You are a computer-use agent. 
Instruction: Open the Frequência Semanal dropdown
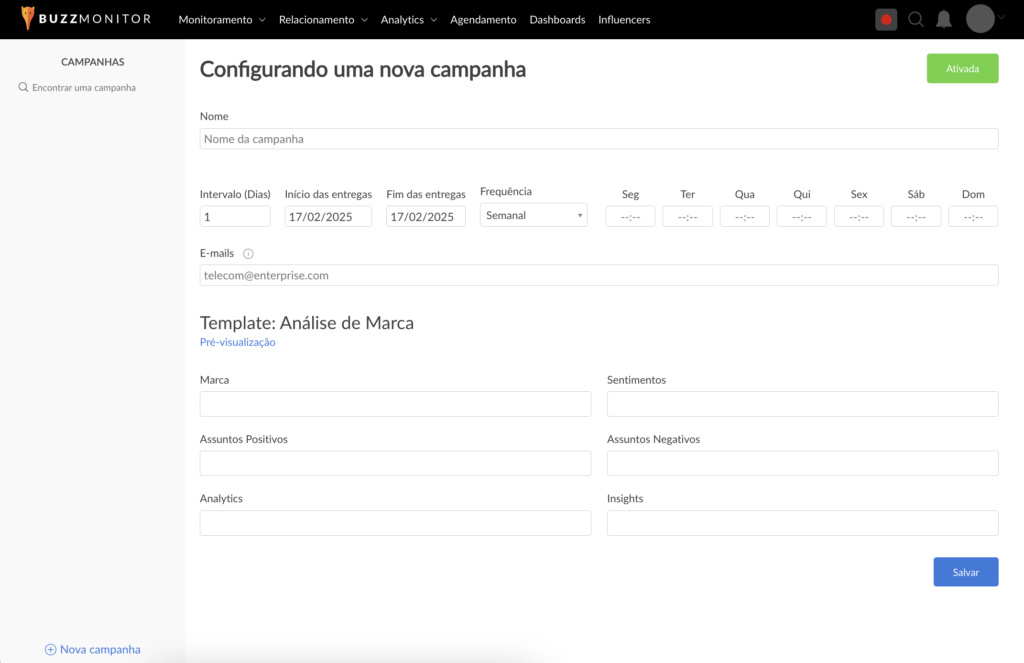[533, 216]
